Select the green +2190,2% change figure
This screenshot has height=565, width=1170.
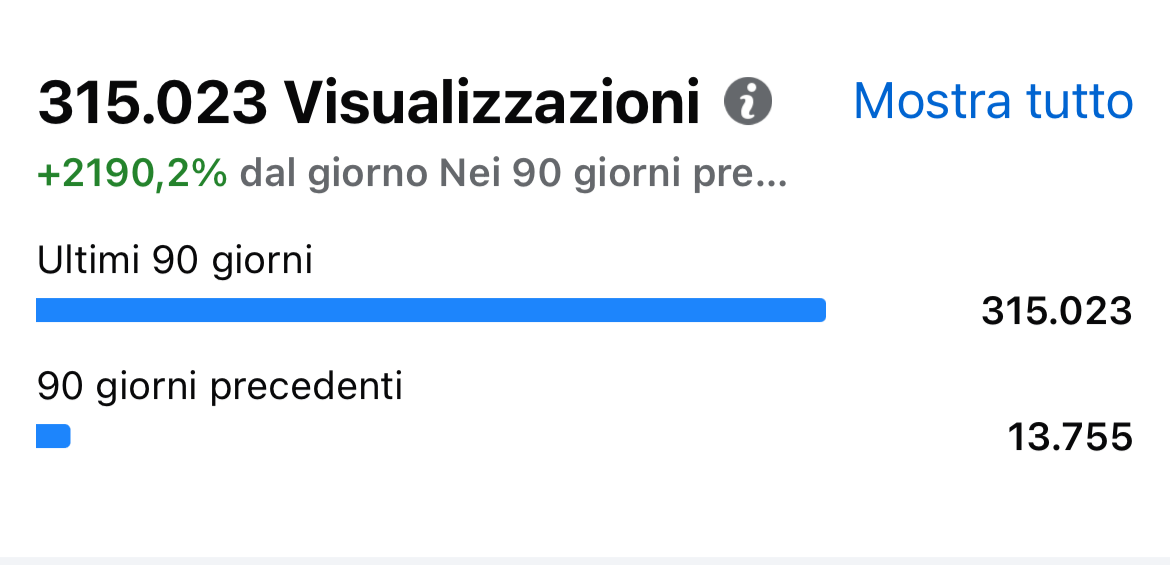click(x=132, y=175)
